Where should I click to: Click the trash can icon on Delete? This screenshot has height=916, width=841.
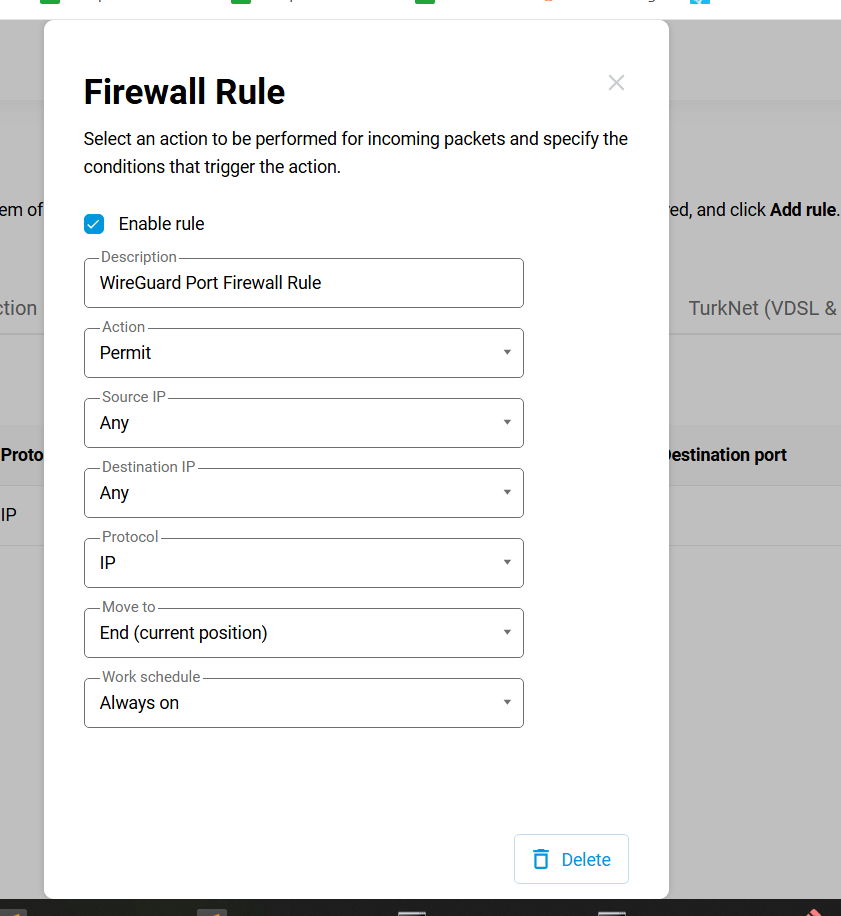(541, 859)
